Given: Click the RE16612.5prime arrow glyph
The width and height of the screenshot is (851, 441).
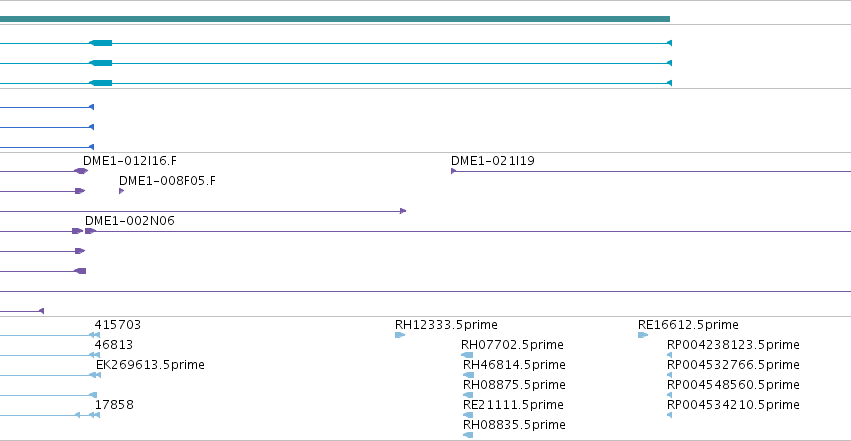Looking at the screenshot, I should pos(643,335).
